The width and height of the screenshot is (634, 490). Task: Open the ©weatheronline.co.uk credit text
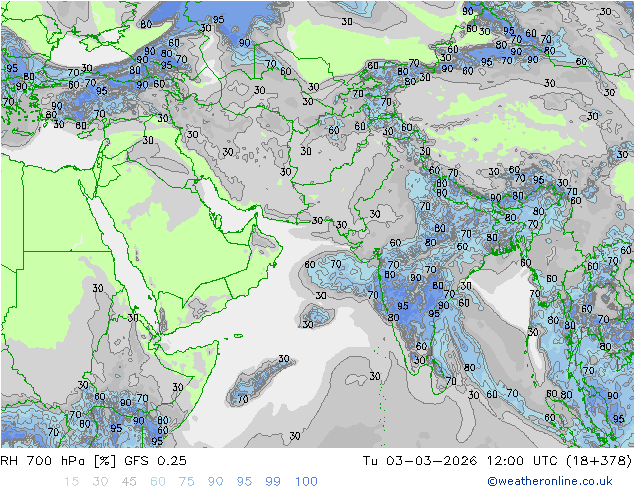click(x=549, y=481)
